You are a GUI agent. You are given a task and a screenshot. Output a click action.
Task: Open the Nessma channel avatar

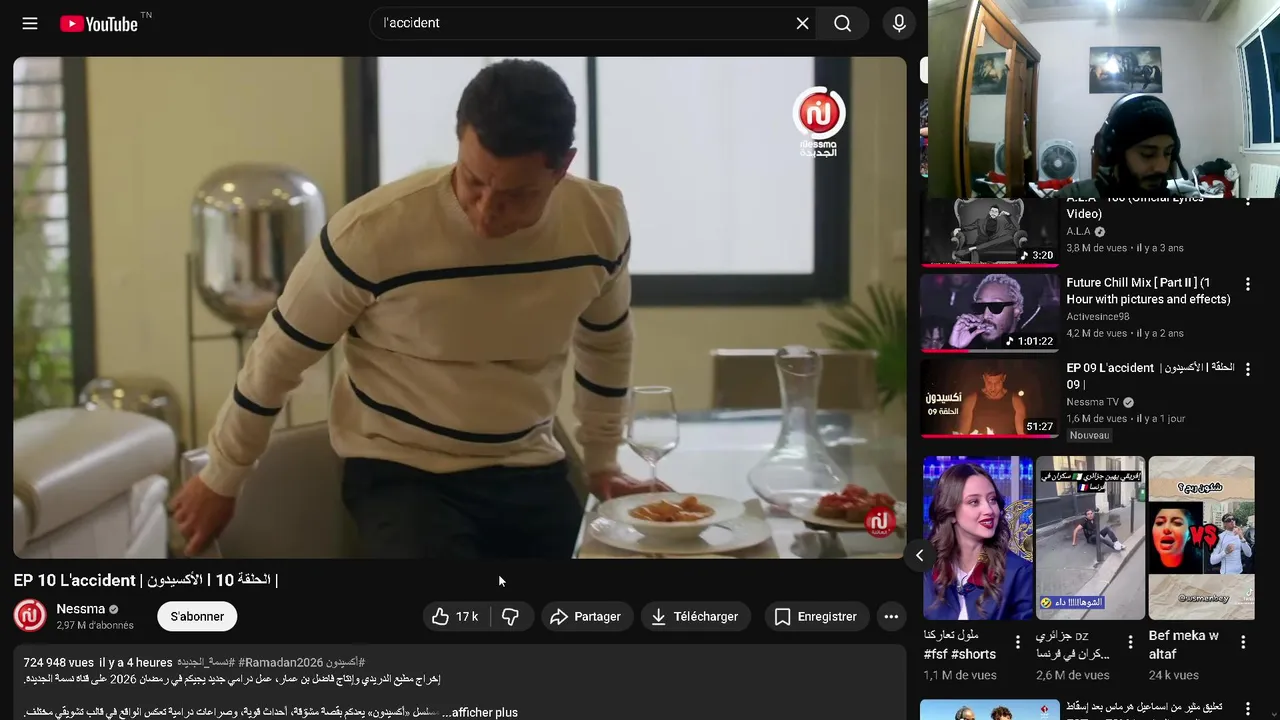pyautogui.click(x=30, y=615)
